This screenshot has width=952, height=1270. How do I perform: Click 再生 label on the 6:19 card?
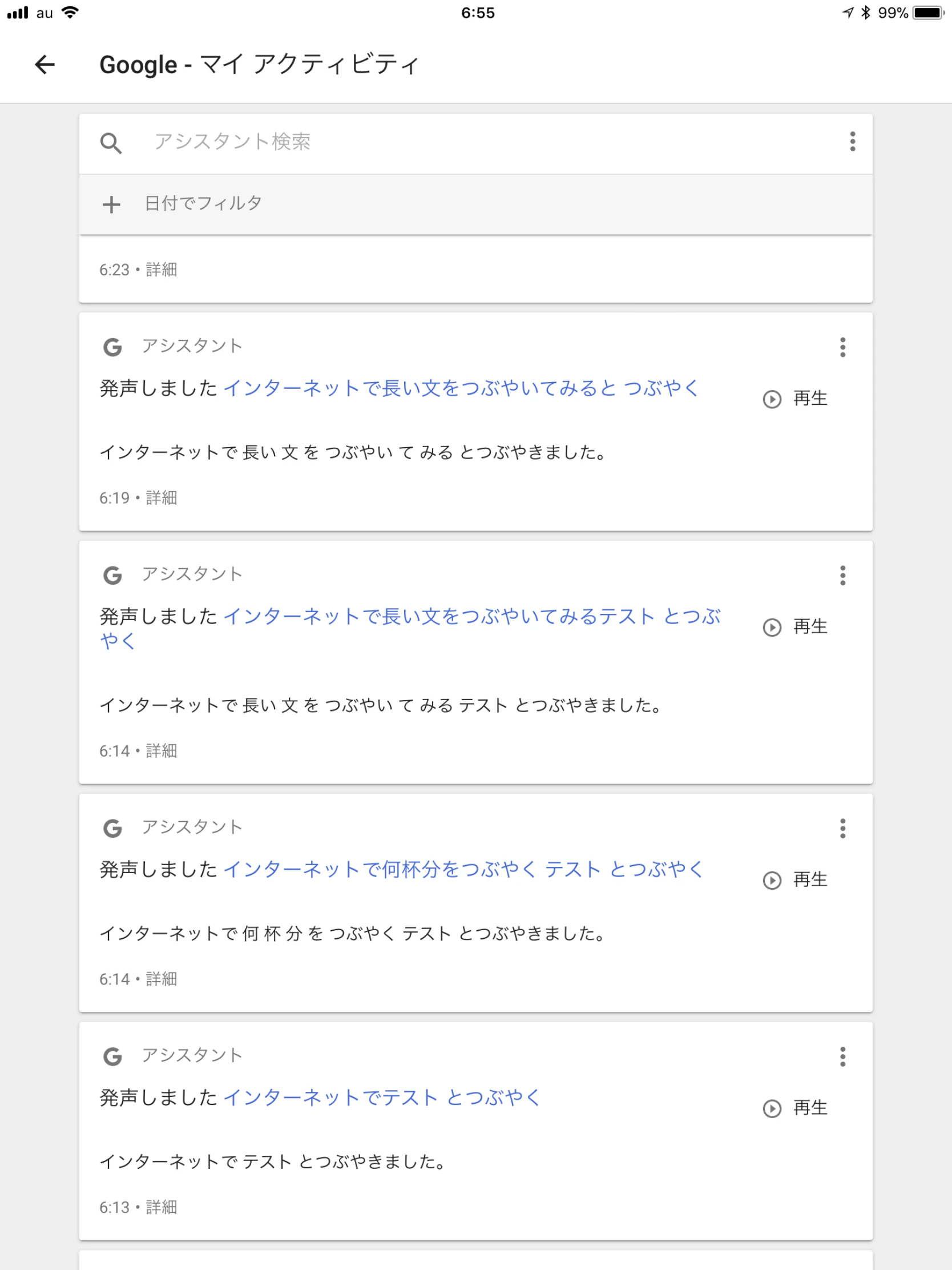click(x=810, y=399)
